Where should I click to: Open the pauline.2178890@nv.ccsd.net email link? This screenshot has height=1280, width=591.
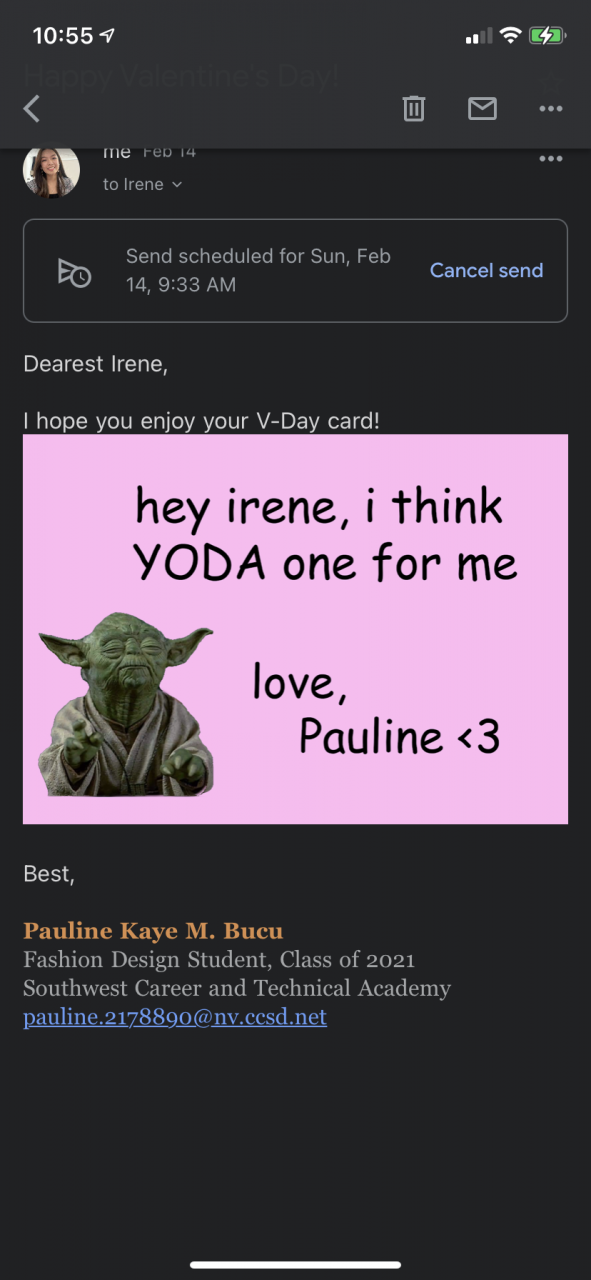tap(175, 1018)
